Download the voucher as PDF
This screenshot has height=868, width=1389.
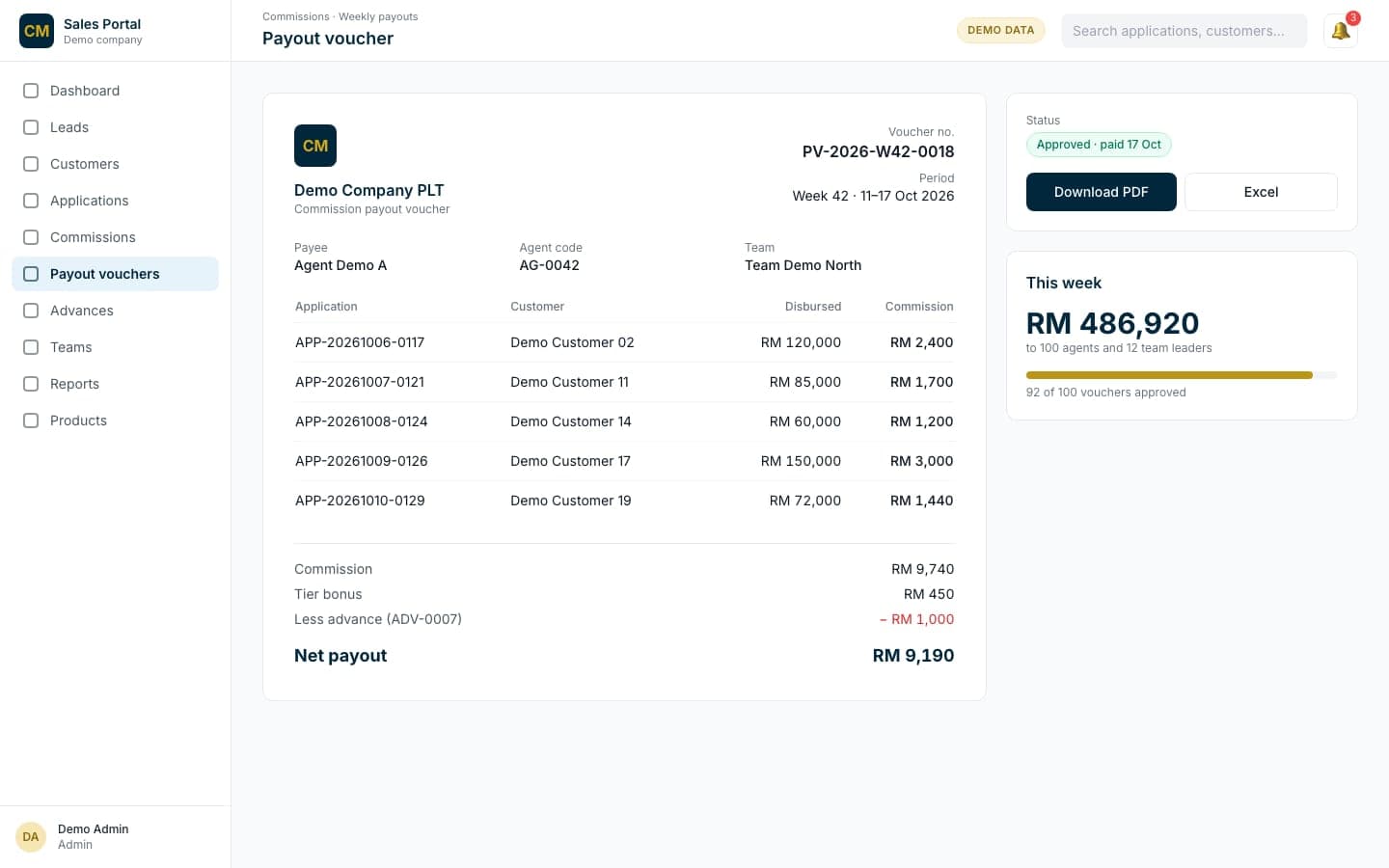1101,192
